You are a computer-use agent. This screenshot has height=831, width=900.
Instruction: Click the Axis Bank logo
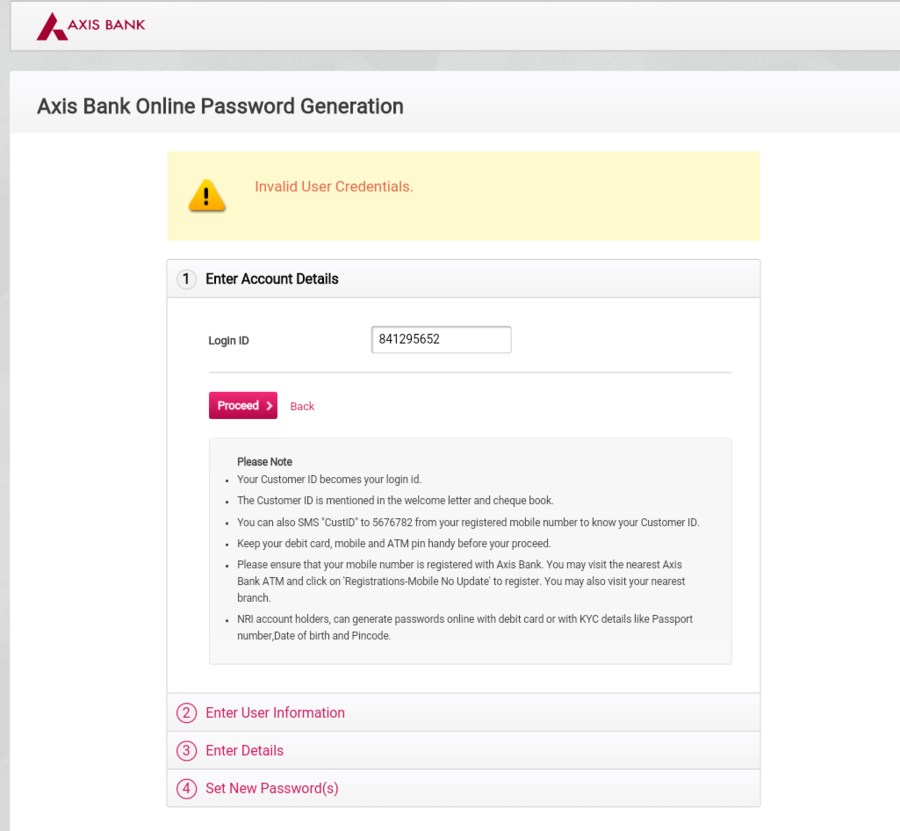tap(91, 26)
